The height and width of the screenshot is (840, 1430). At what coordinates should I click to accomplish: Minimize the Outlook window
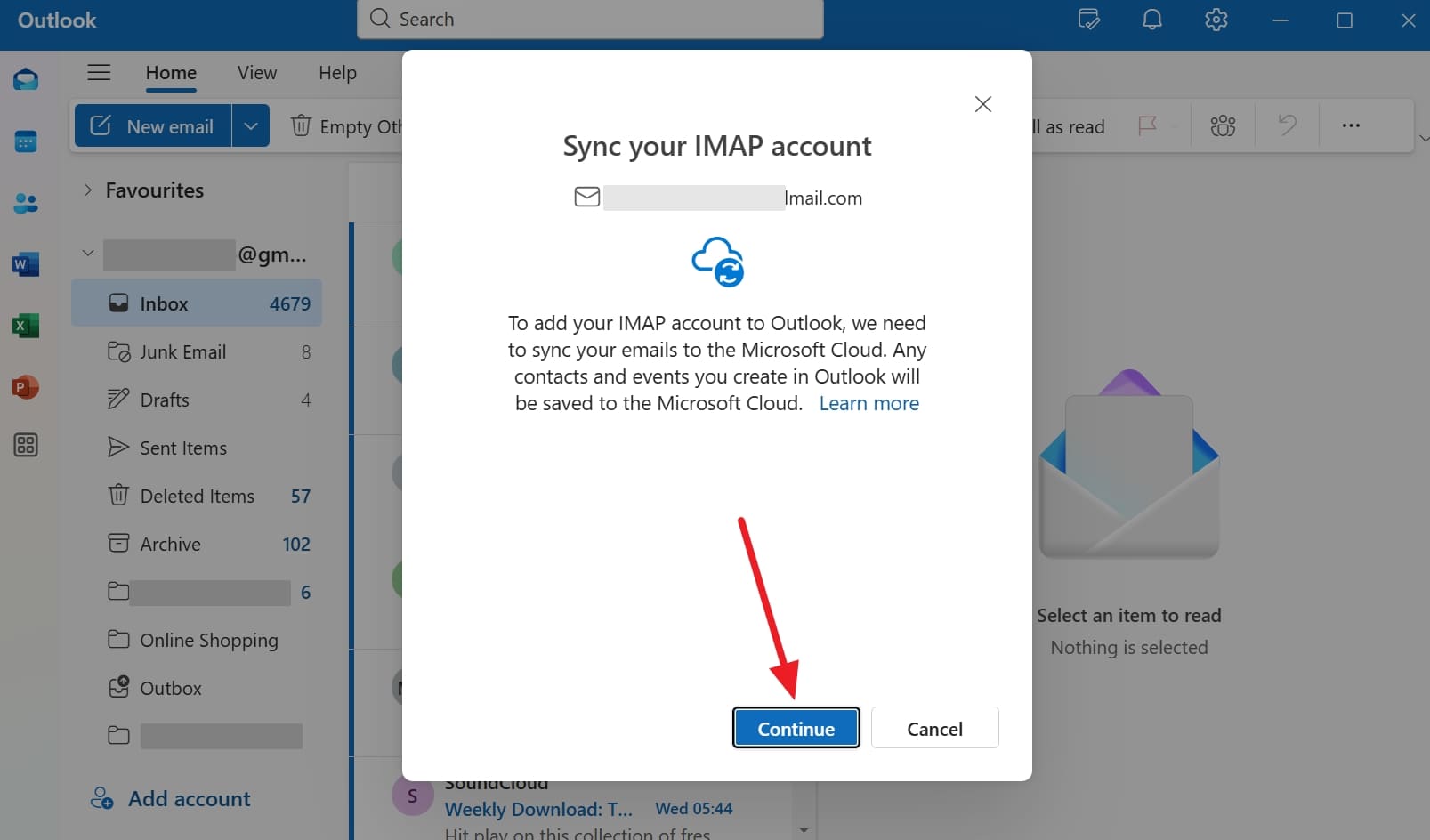tap(1281, 20)
